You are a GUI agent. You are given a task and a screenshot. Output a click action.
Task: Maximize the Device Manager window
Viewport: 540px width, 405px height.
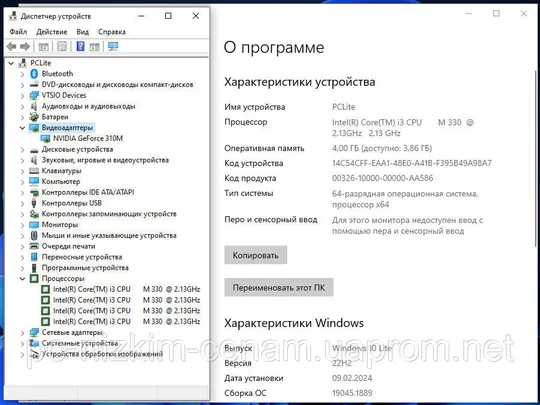(x=168, y=16)
